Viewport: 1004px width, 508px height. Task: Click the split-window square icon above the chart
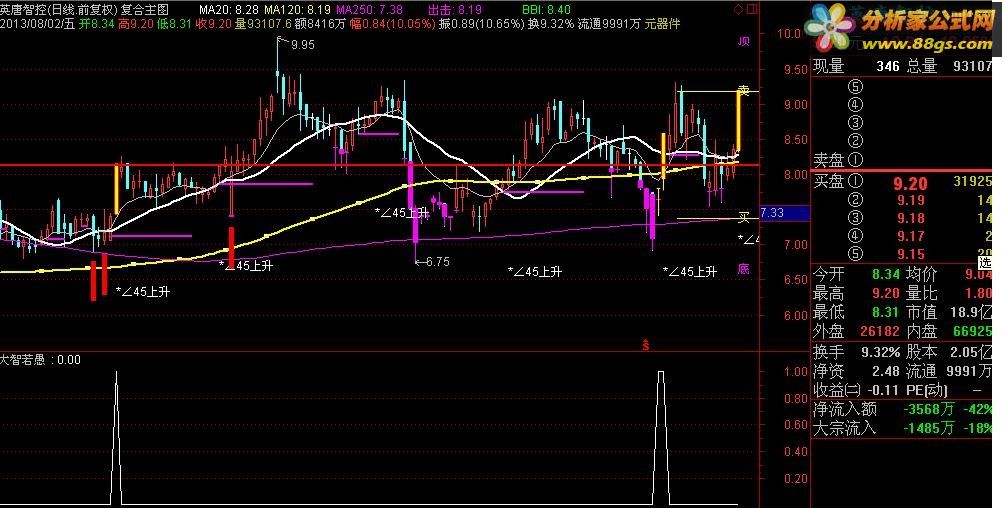coord(752,9)
